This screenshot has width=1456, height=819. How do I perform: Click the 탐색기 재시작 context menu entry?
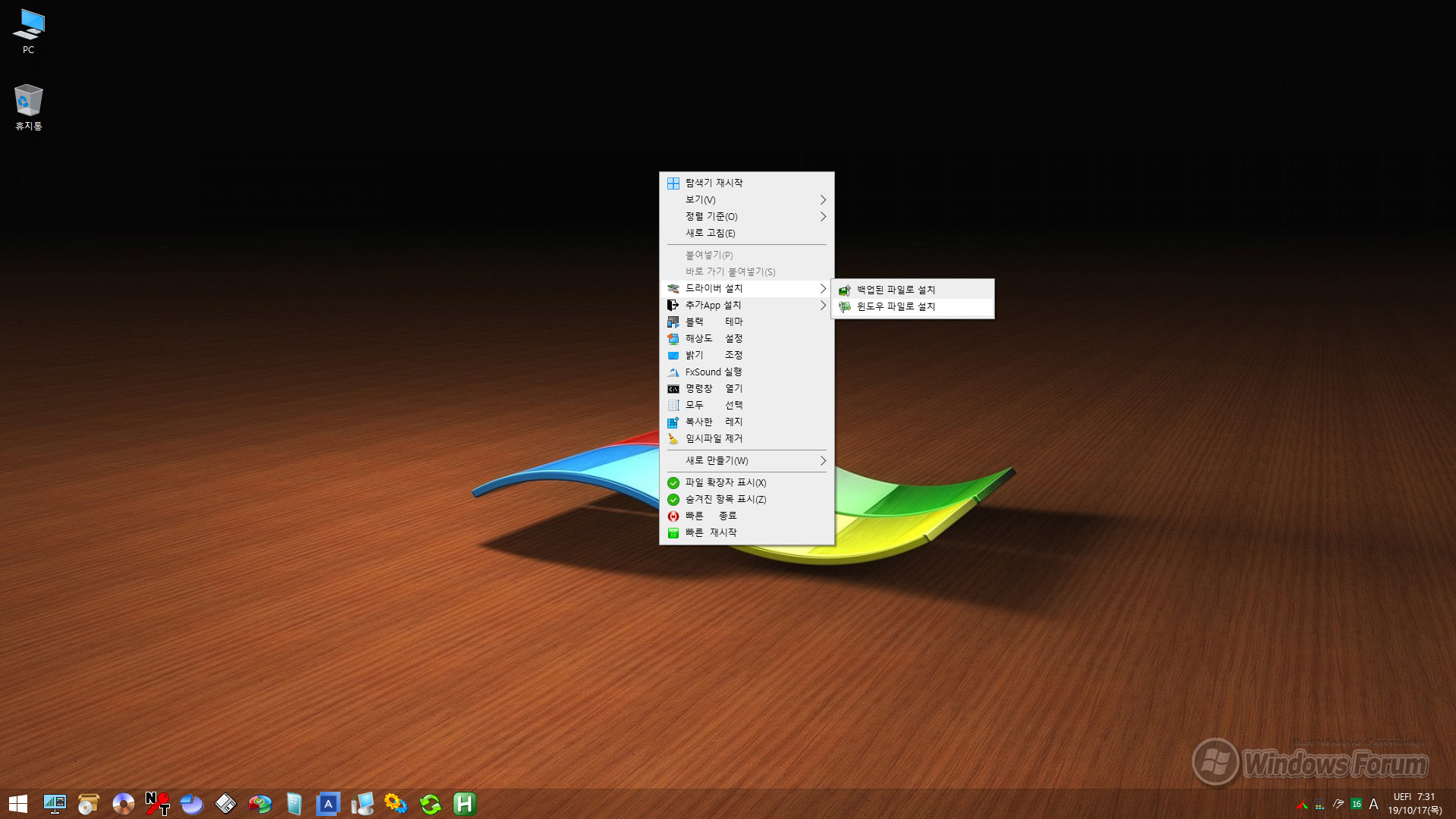[746, 183]
